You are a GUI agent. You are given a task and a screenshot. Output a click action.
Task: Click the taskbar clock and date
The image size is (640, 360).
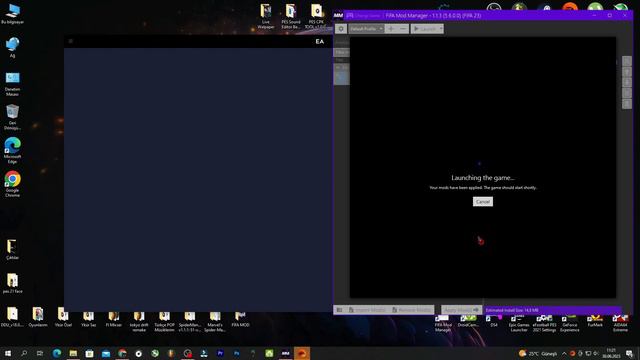pos(611,353)
